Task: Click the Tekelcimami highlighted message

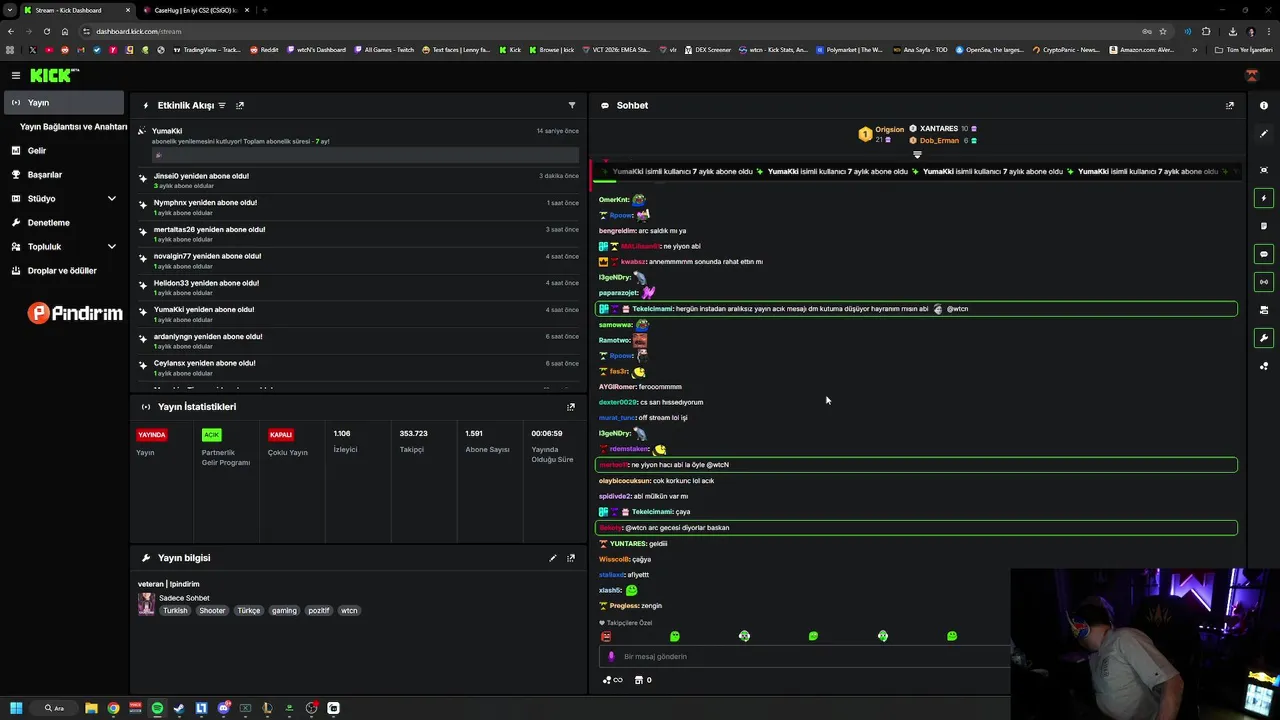Action: coord(916,309)
